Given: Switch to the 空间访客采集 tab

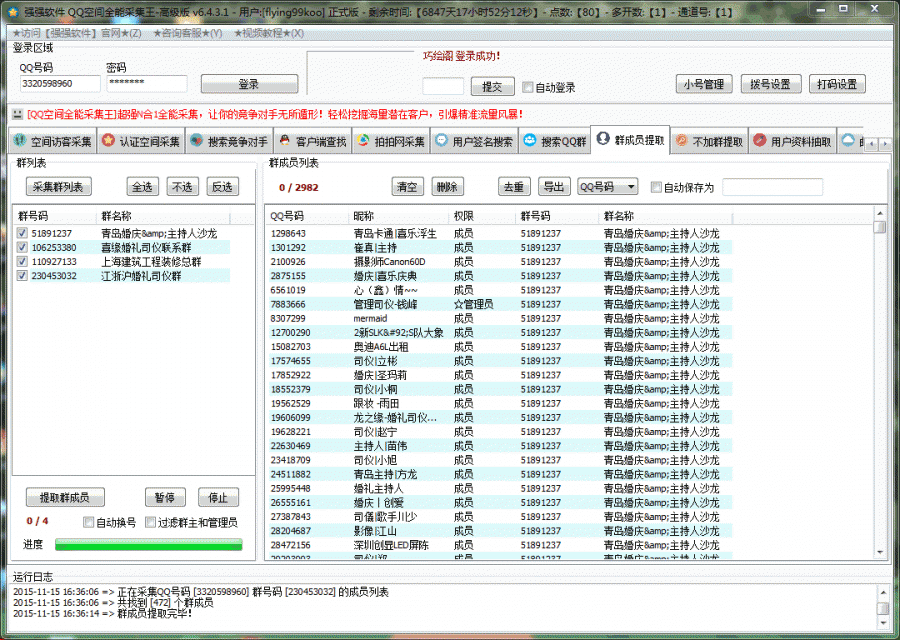Looking at the screenshot, I should point(53,141).
